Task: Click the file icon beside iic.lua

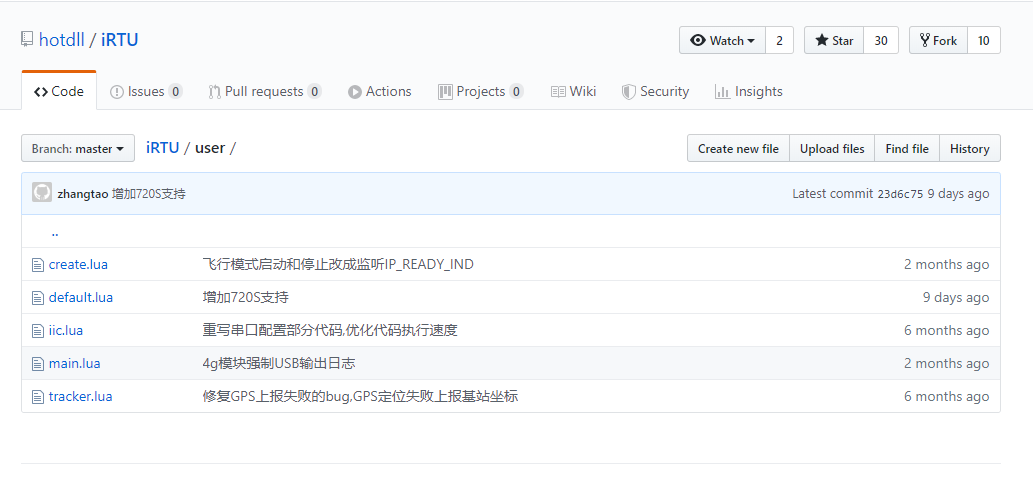Action: click(x=38, y=331)
